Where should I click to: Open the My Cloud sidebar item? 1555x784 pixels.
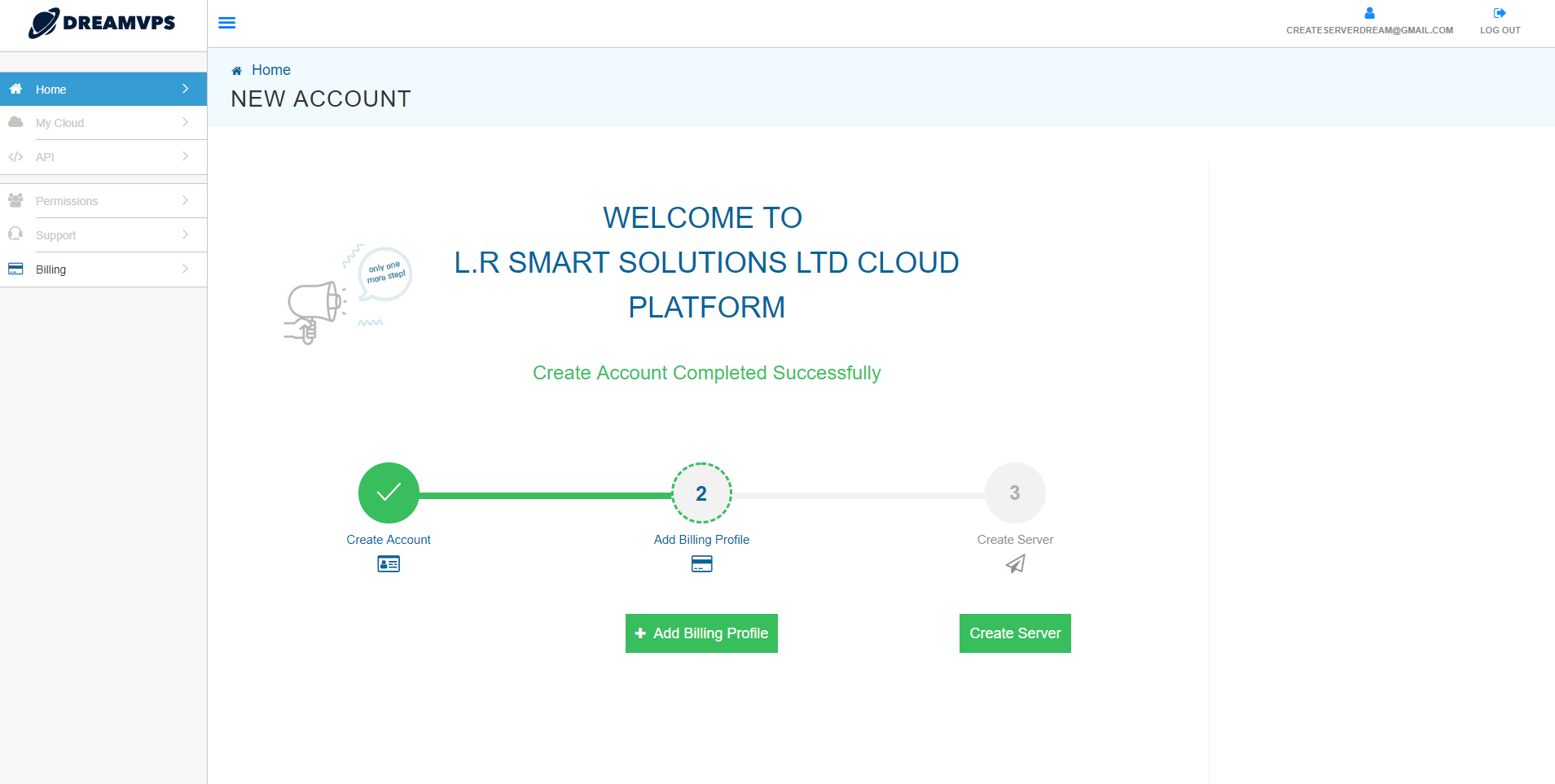point(103,123)
